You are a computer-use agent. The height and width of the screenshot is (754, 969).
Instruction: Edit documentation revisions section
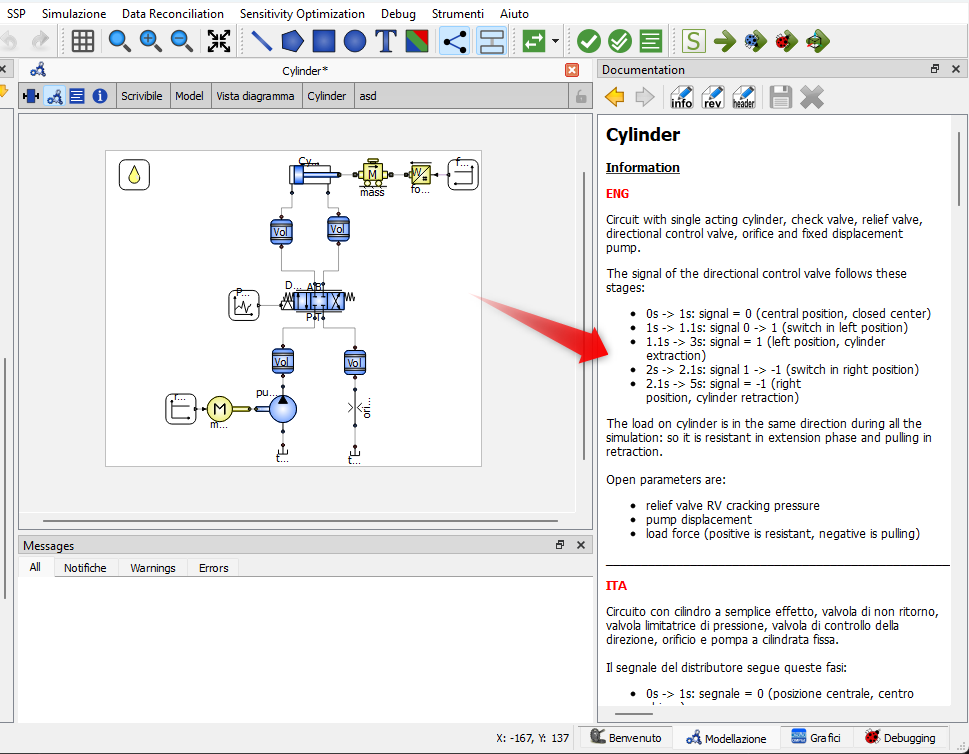click(x=713, y=97)
